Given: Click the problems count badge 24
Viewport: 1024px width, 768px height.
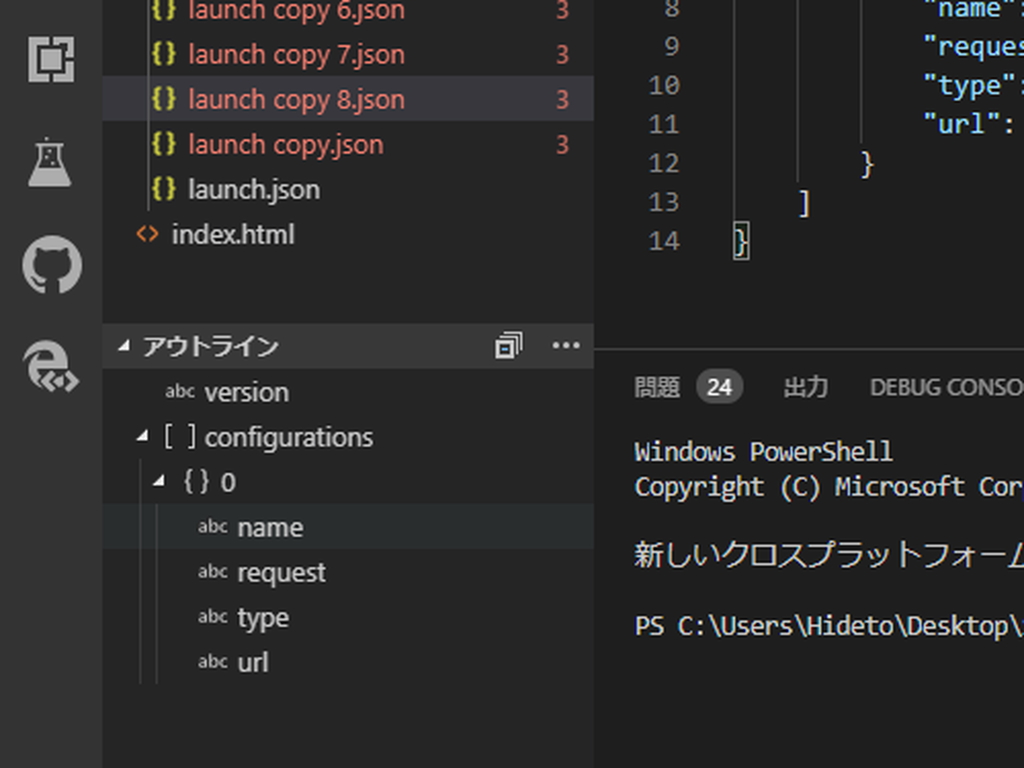Looking at the screenshot, I should click(719, 387).
